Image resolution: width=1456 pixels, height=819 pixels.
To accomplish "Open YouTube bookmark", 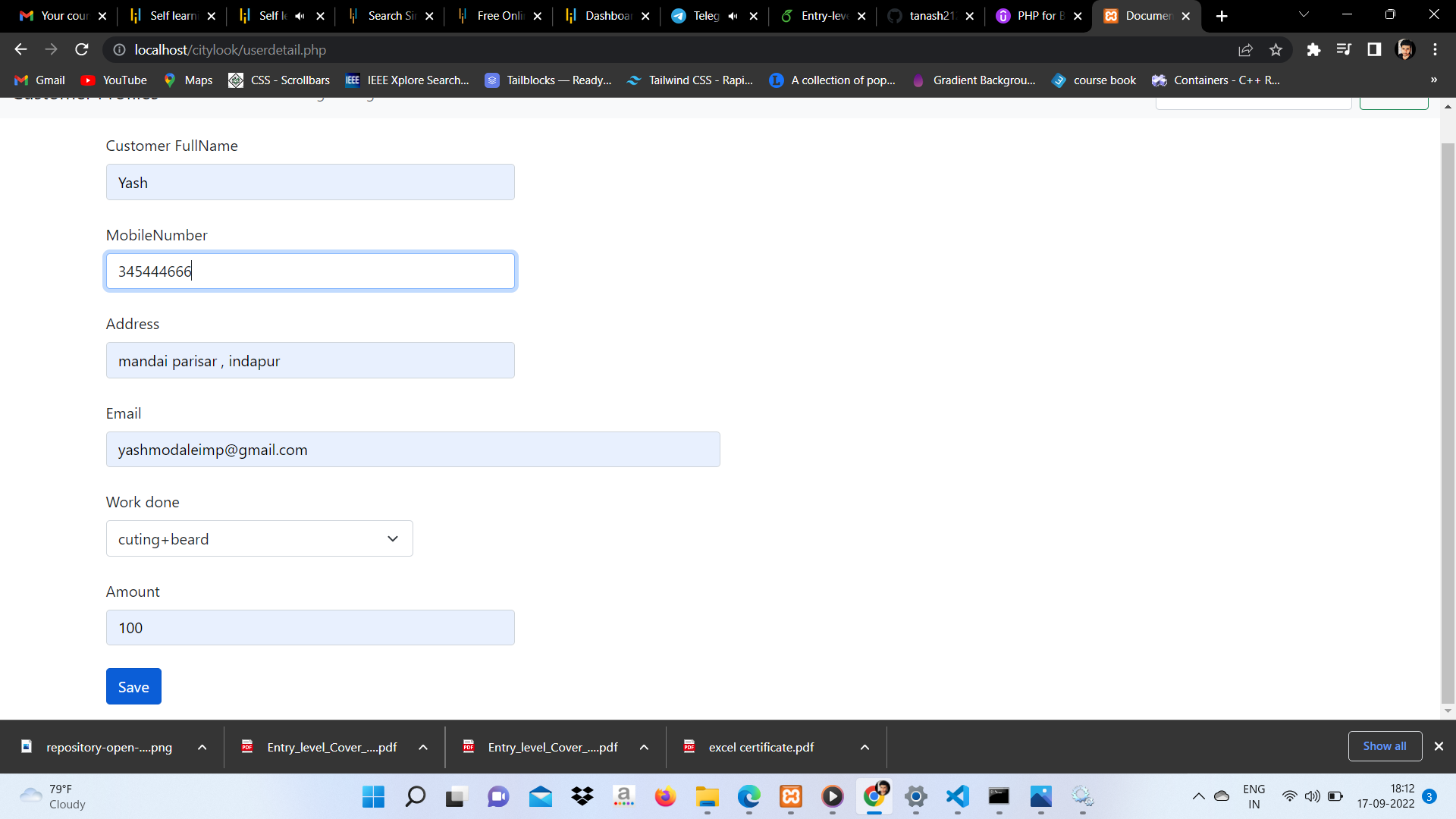I will click(x=114, y=80).
